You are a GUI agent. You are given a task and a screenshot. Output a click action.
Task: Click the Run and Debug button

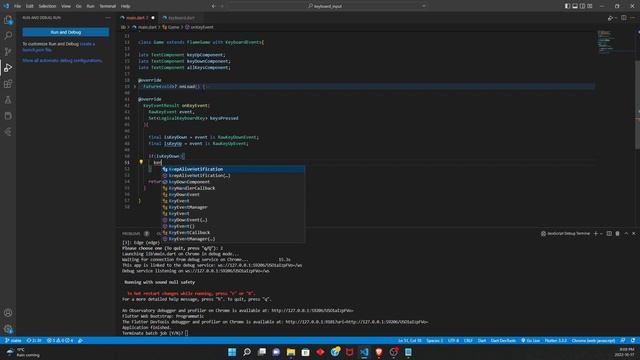coord(66,32)
